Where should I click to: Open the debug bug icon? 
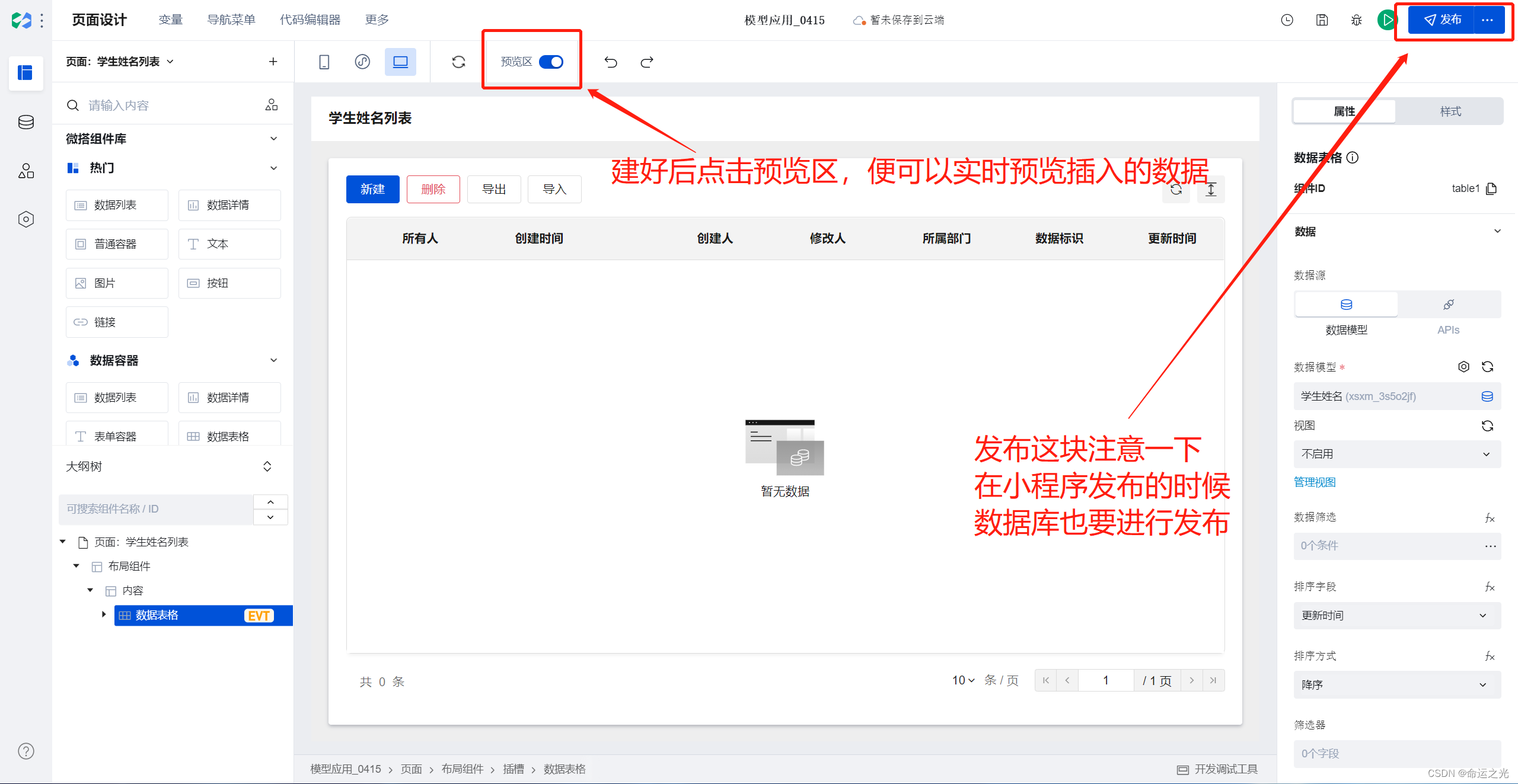pos(1356,20)
